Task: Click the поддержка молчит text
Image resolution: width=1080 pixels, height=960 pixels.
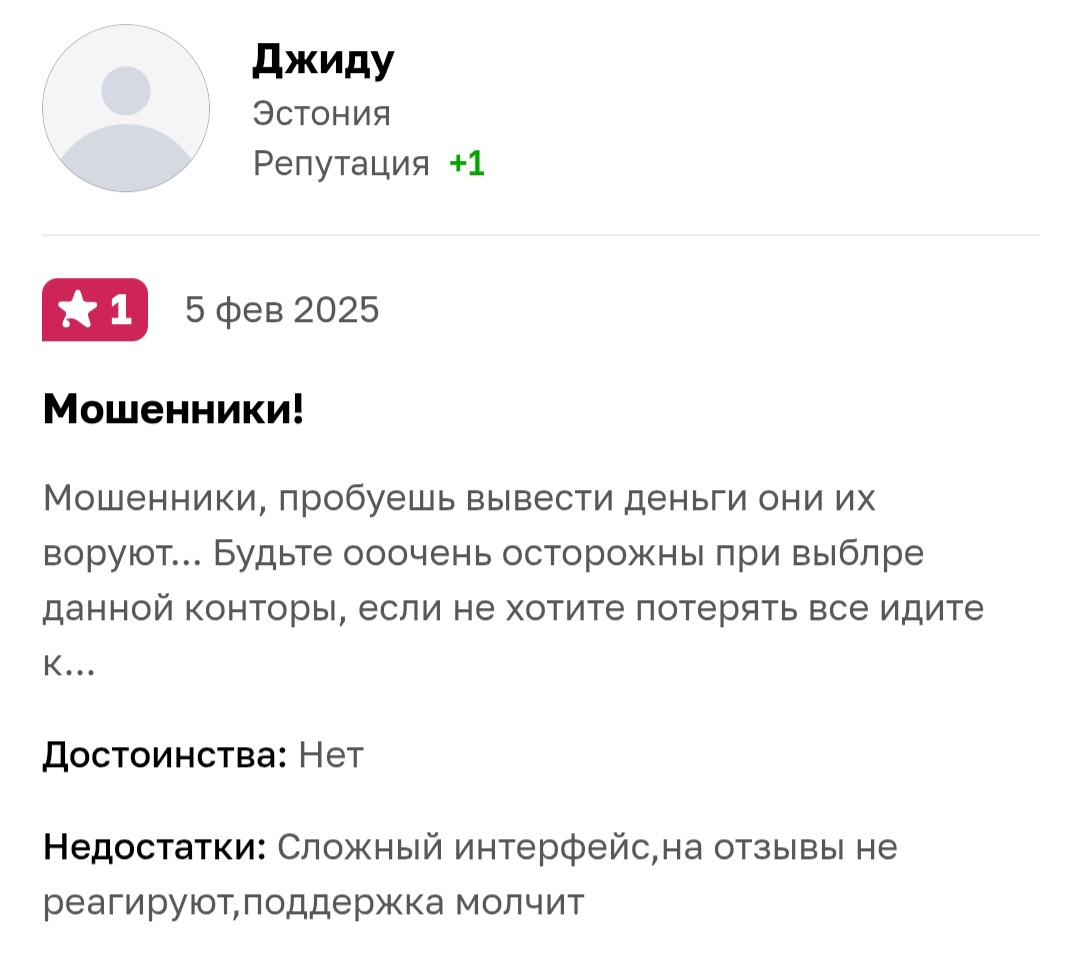Action: point(413,903)
